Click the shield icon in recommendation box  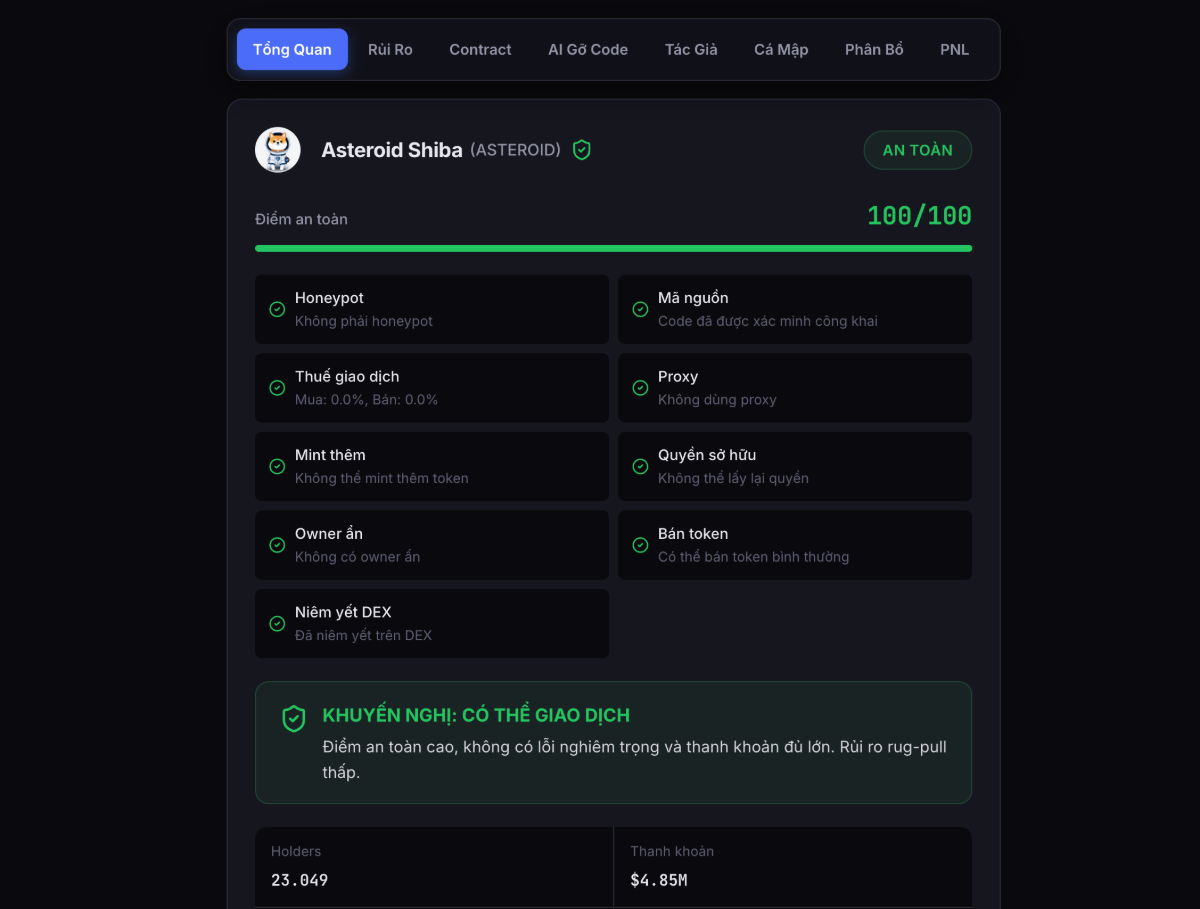293,718
